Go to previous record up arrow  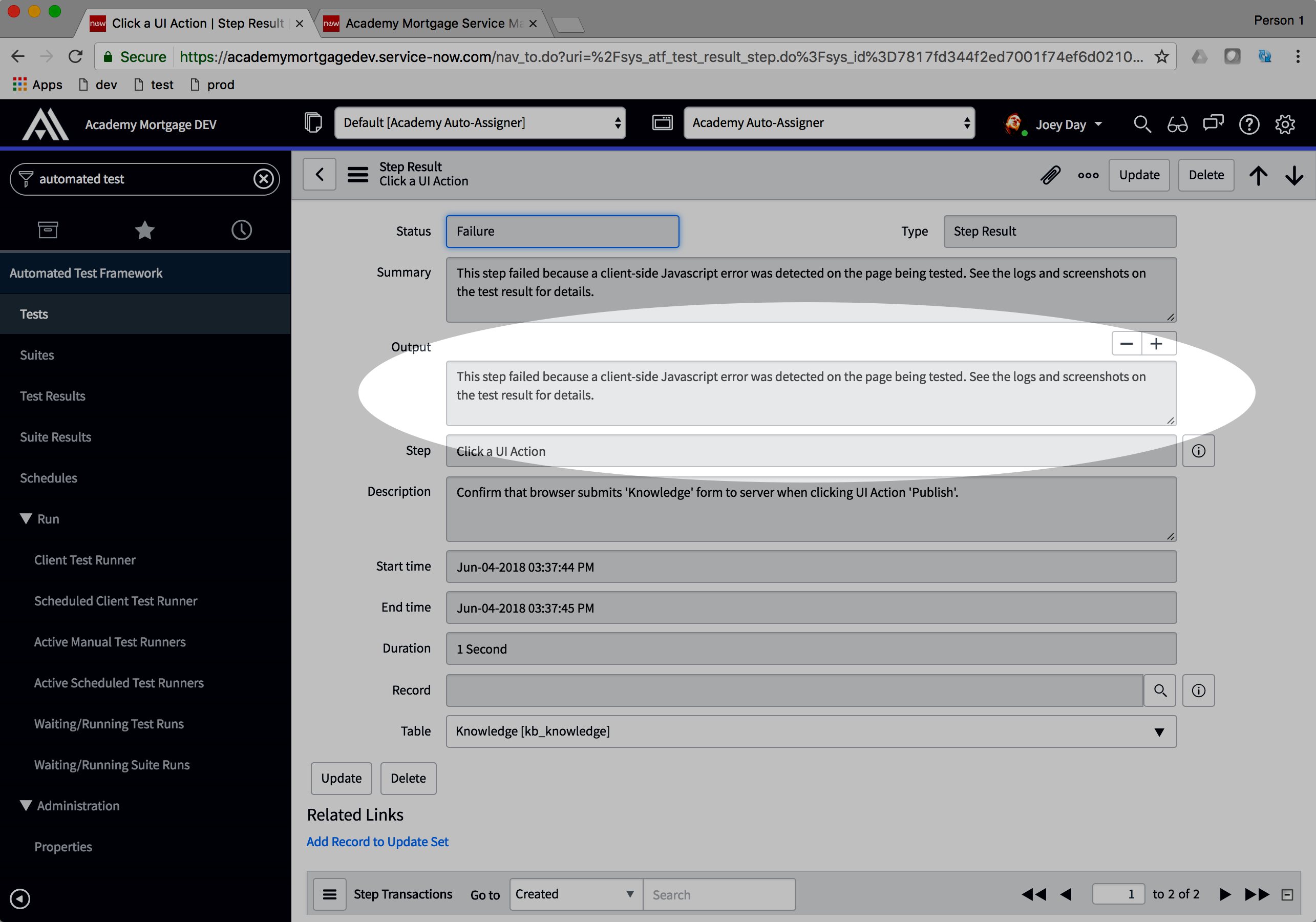[1259, 175]
